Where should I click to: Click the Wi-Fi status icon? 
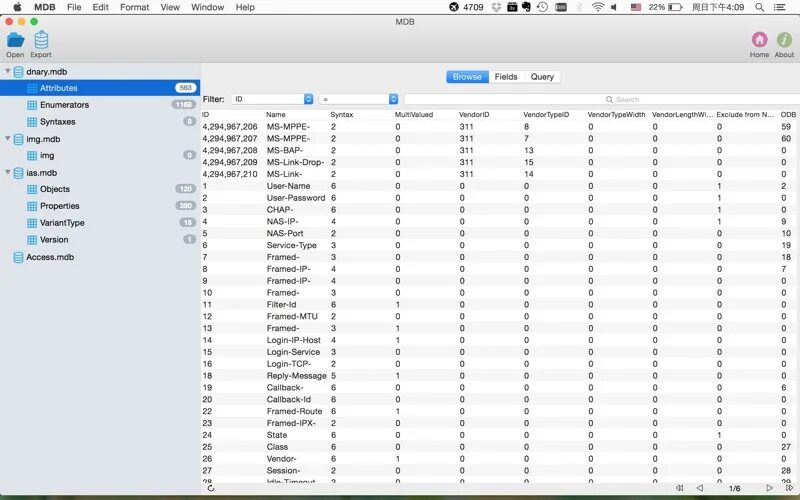click(598, 7)
